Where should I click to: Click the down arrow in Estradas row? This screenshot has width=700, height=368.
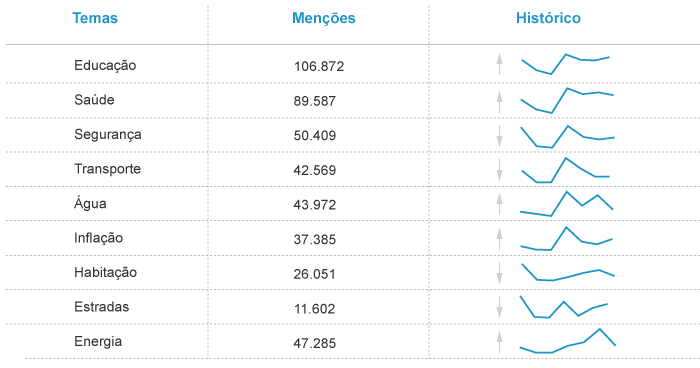pyautogui.click(x=500, y=307)
